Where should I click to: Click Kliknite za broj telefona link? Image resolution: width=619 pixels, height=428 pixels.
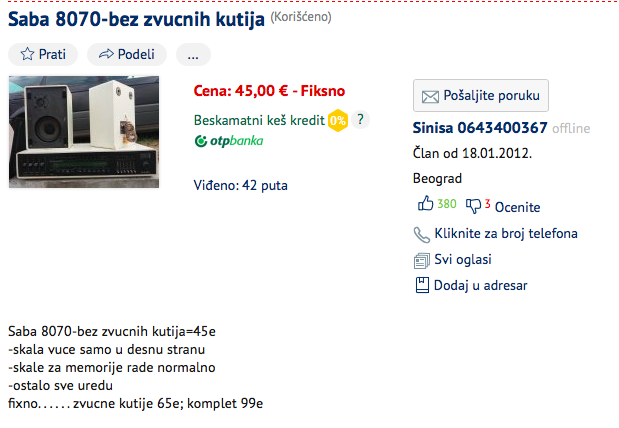point(506,234)
